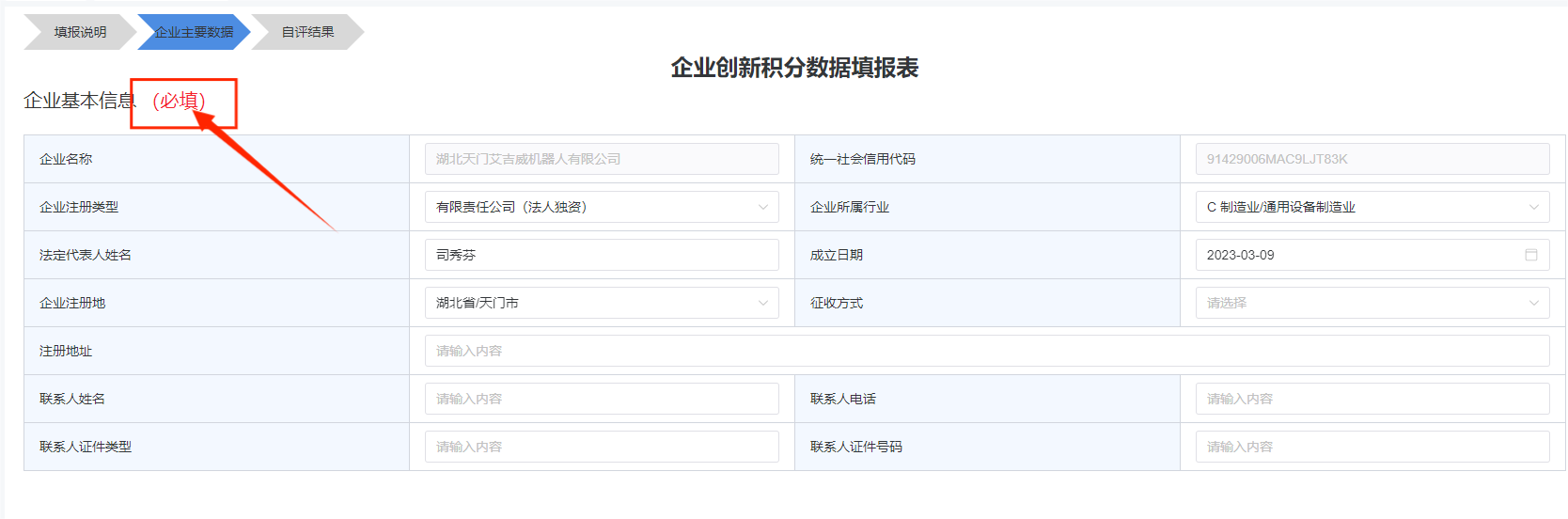This screenshot has height=519, width=1568.
Task: Click the 企业名称 input field
Action: (x=602, y=159)
